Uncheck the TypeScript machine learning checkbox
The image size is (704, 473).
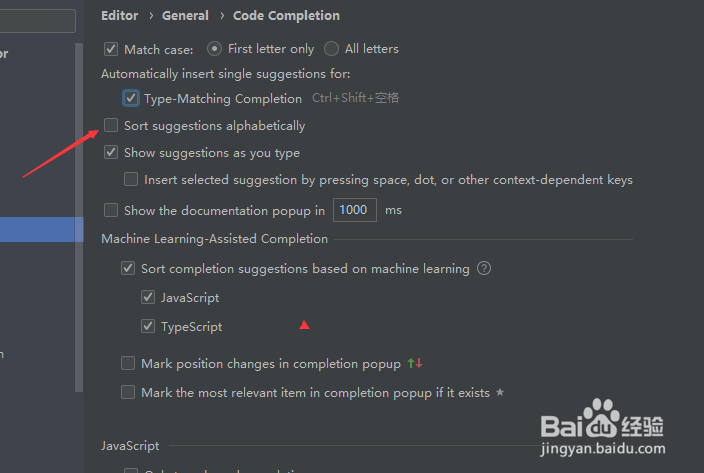[x=148, y=326]
